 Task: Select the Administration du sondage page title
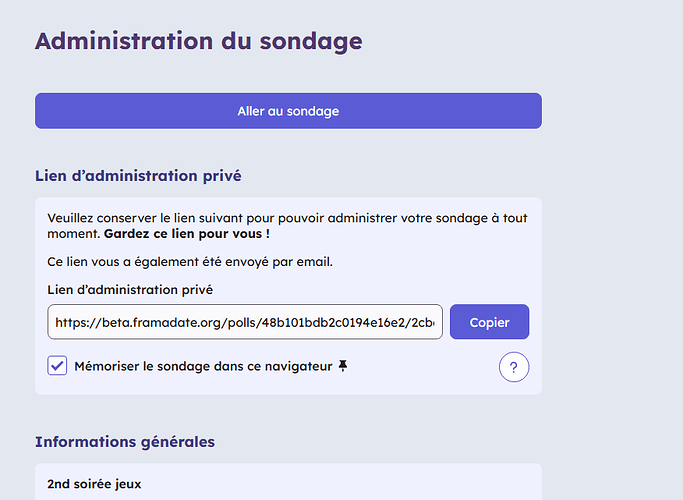point(199,41)
